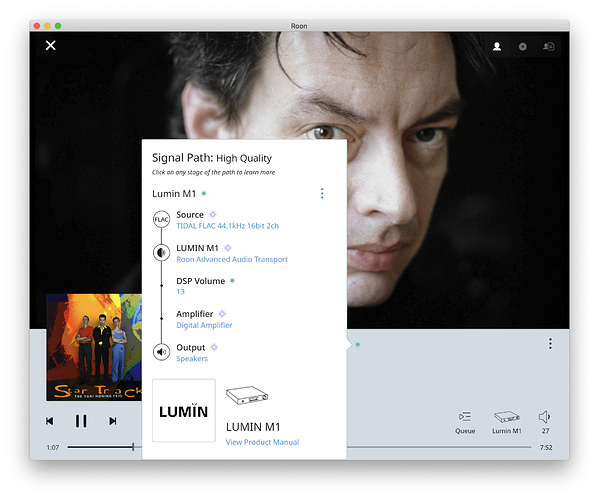
Task: Click the track progress slider handle
Action: coord(133,447)
